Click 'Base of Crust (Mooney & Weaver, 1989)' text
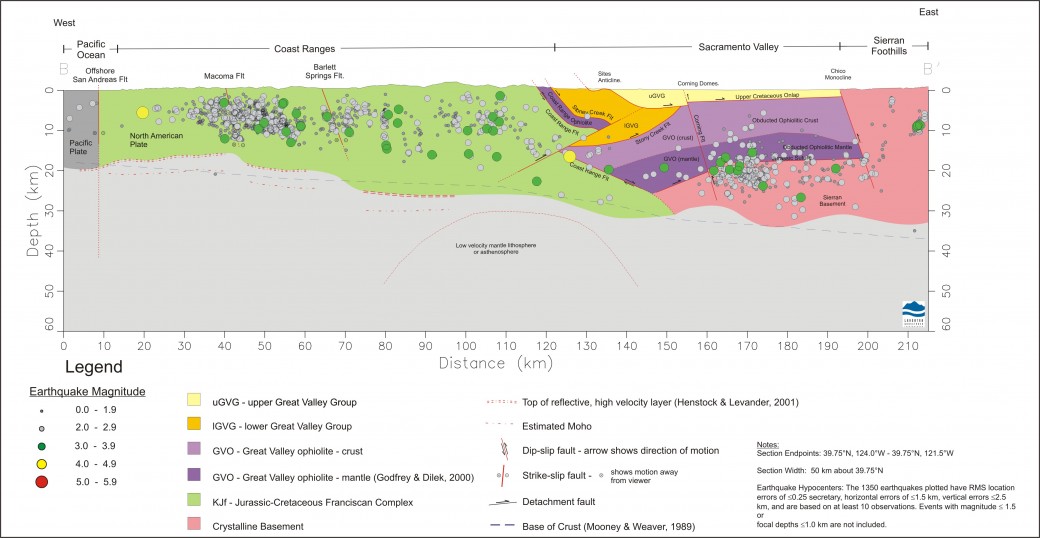Image resolution: width=1040 pixels, height=538 pixels. [608, 527]
